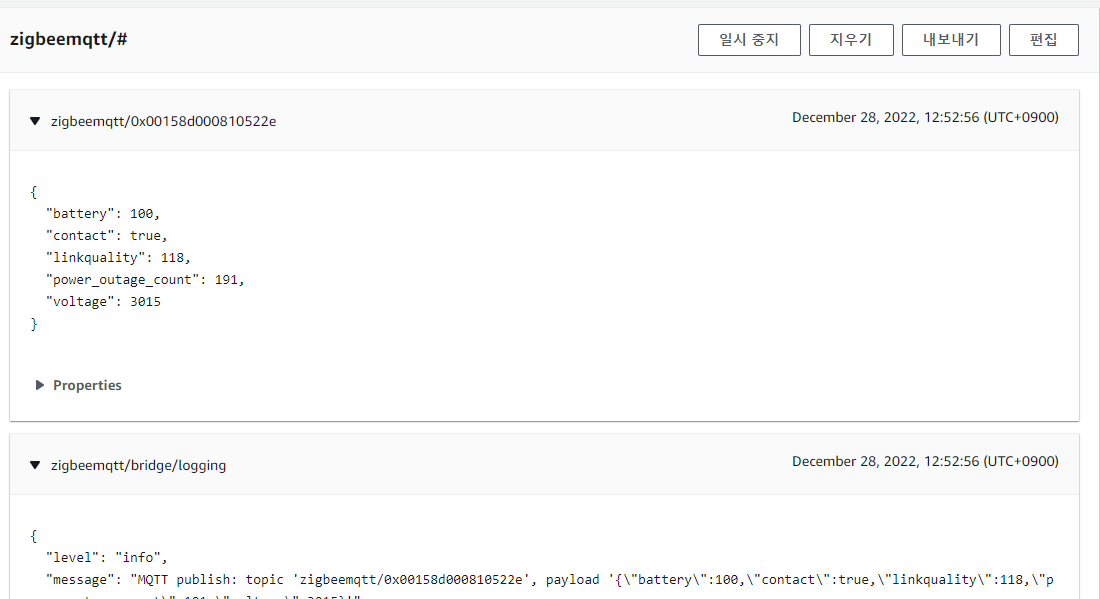This screenshot has width=1100, height=599.
Task: Click the "battery": 100 line
Action: (102, 213)
